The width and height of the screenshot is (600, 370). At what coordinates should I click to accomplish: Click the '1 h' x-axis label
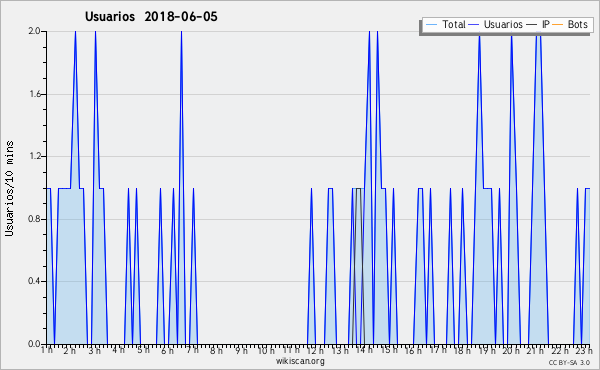47,350
